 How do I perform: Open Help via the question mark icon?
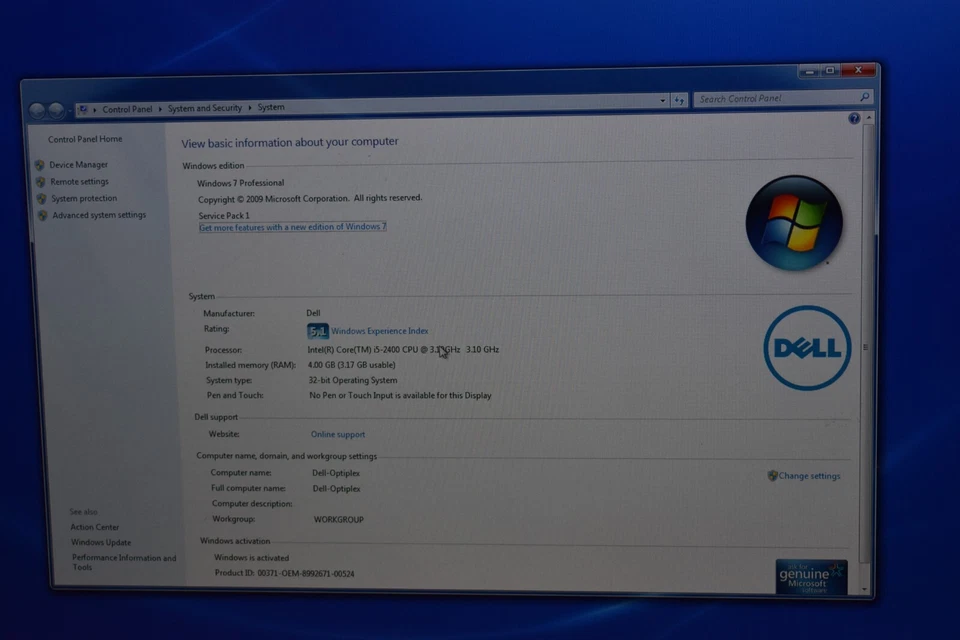point(853,118)
